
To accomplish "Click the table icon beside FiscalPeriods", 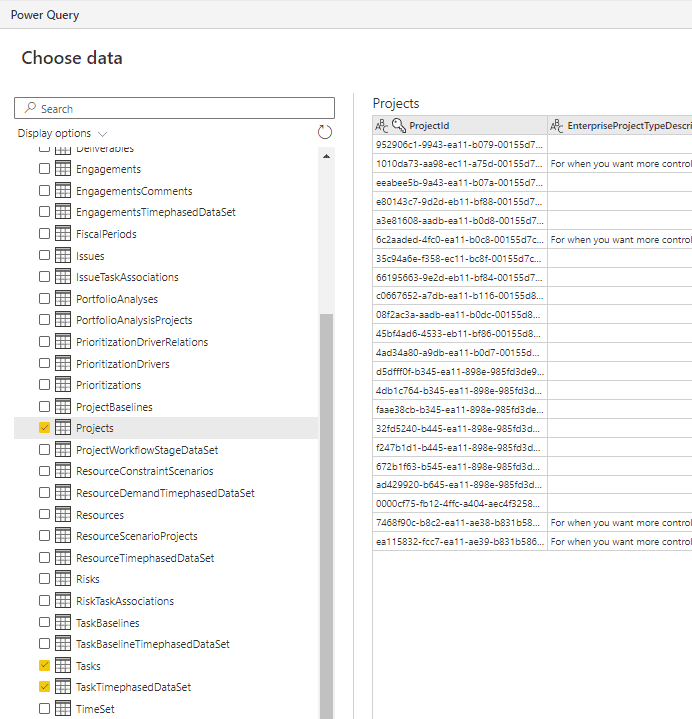I will (x=63, y=233).
